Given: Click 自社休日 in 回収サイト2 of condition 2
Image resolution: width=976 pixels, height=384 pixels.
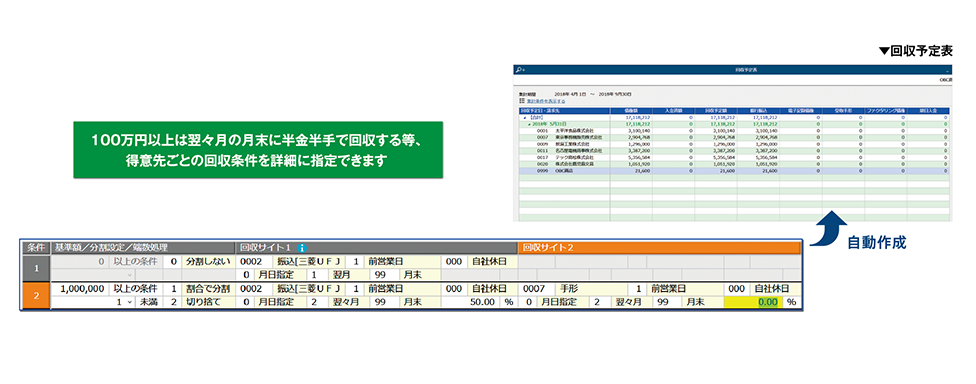Looking at the screenshot, I should tap(775, 289).
